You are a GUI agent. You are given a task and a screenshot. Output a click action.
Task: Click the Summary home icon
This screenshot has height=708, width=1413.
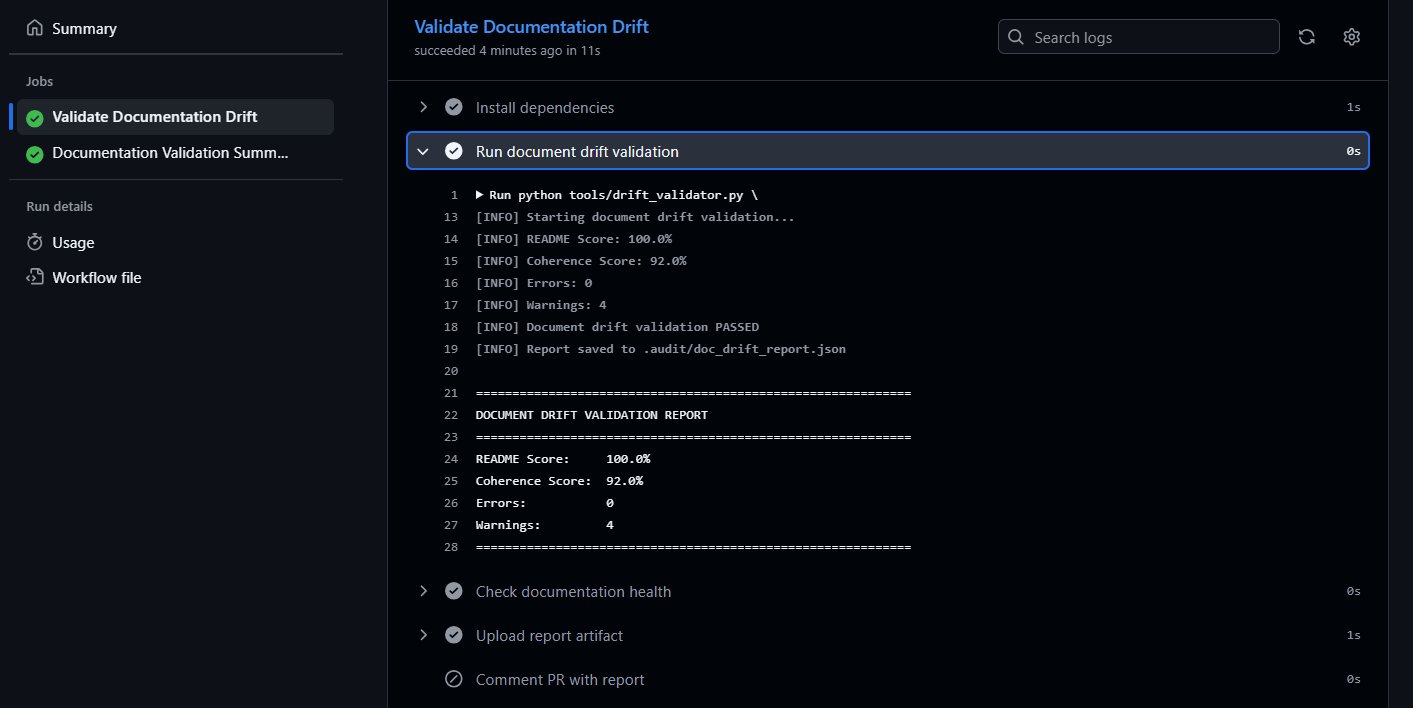click(34, 29)
